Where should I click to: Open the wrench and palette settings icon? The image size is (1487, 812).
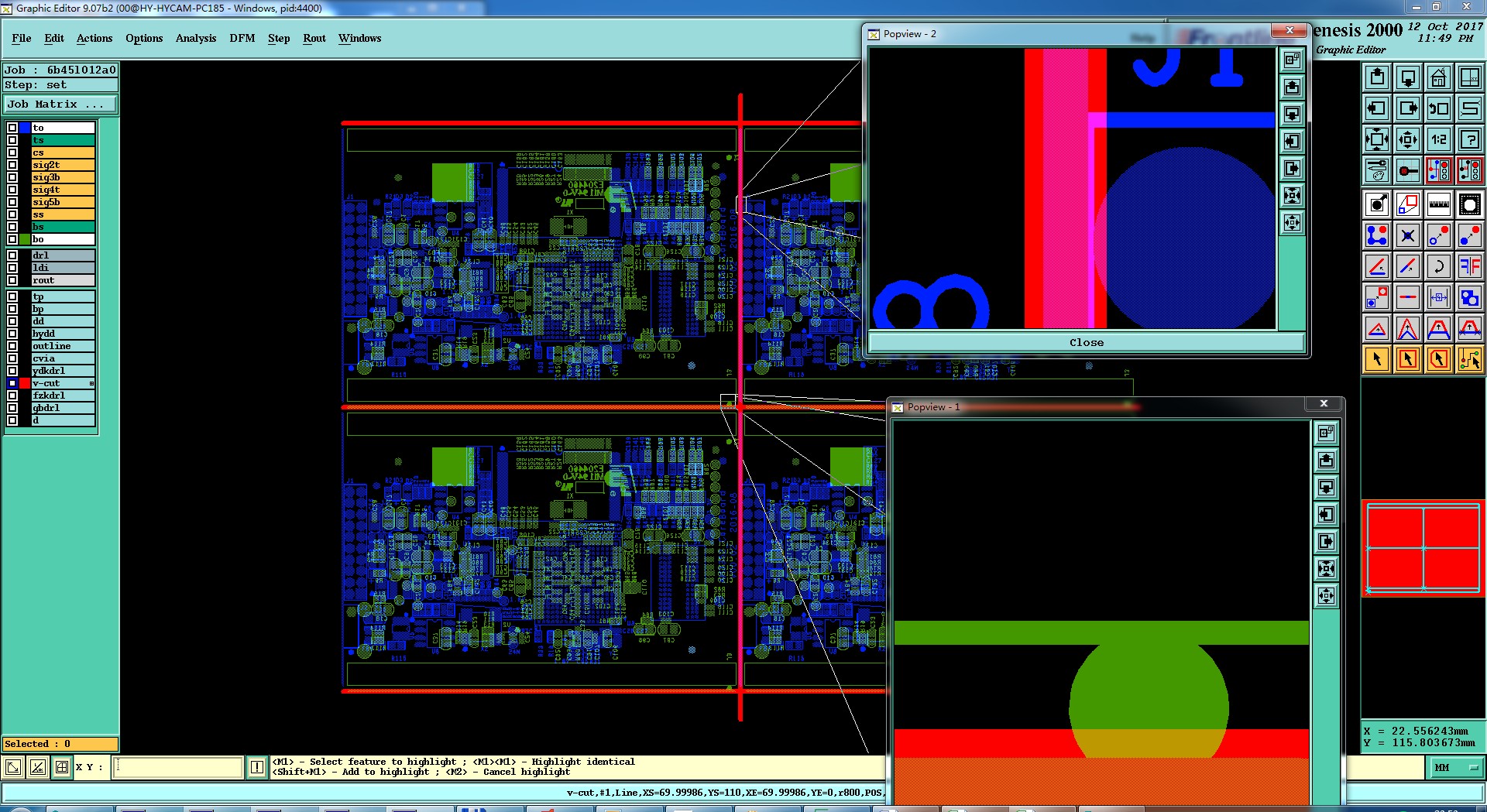pos(1377,170)
